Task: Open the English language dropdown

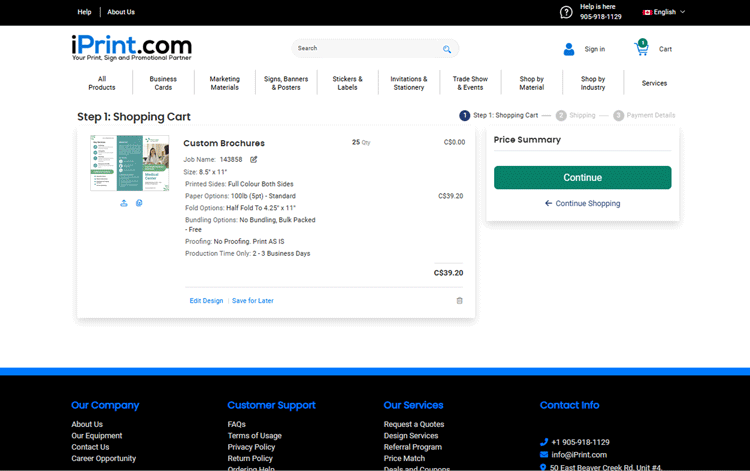Action: (664, 12)
